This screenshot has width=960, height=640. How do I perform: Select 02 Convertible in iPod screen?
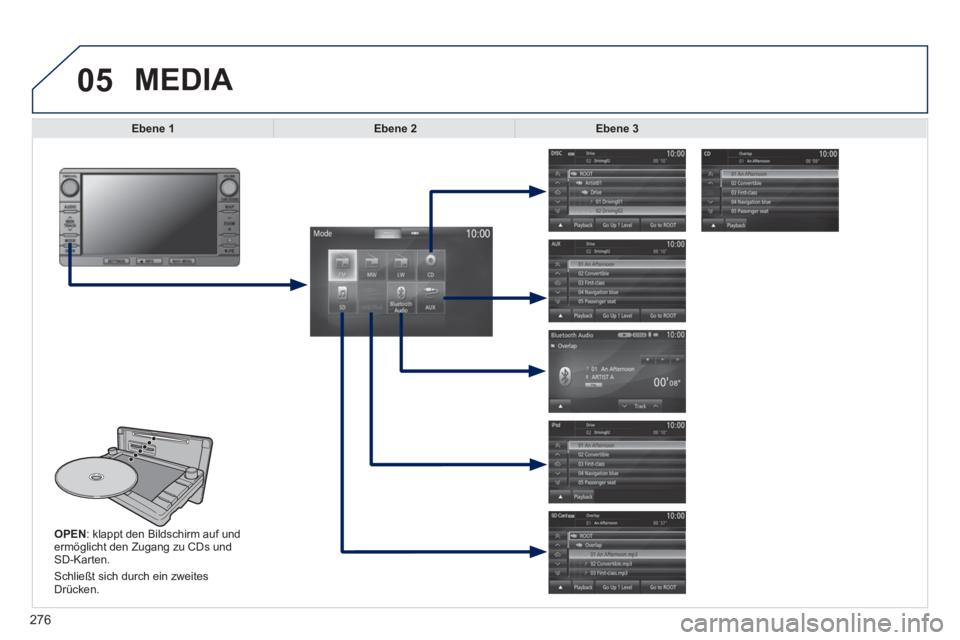tap(627, 454)
